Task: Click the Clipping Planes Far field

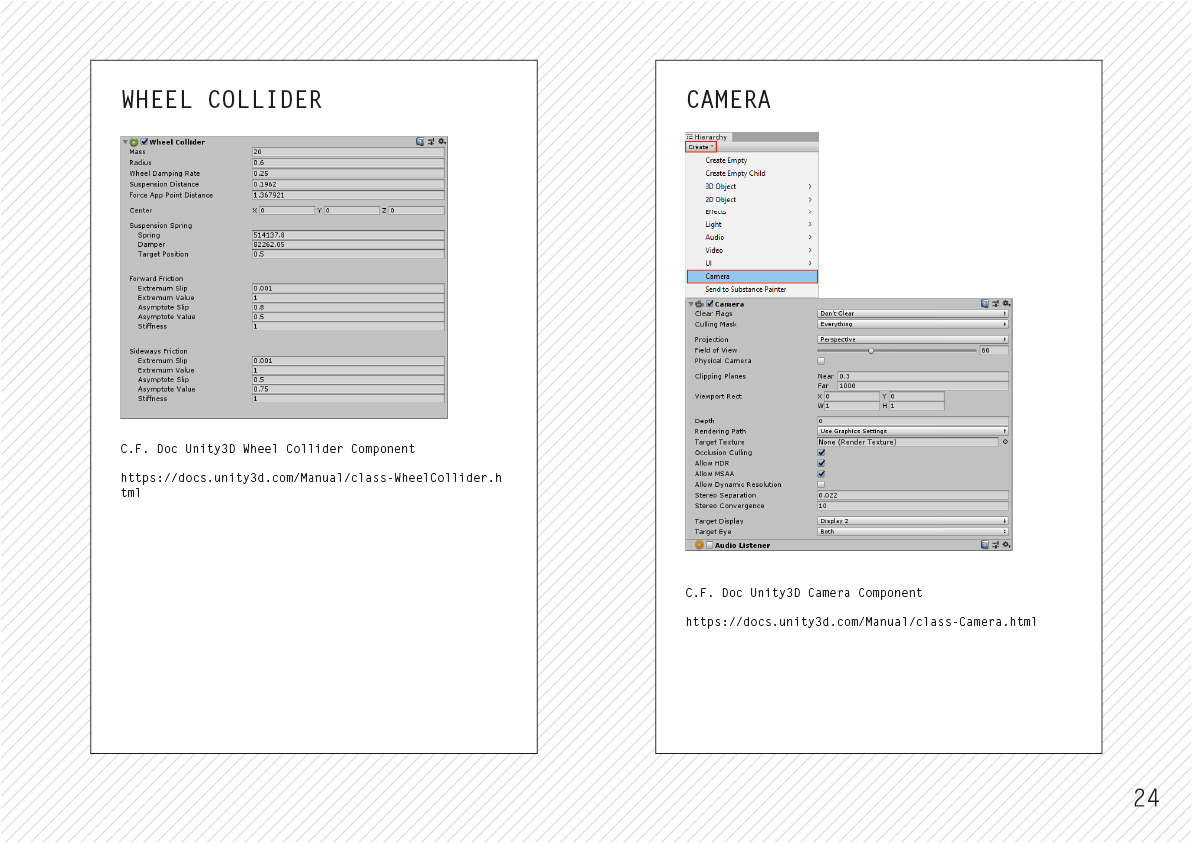Action: (x=923, y=385)
